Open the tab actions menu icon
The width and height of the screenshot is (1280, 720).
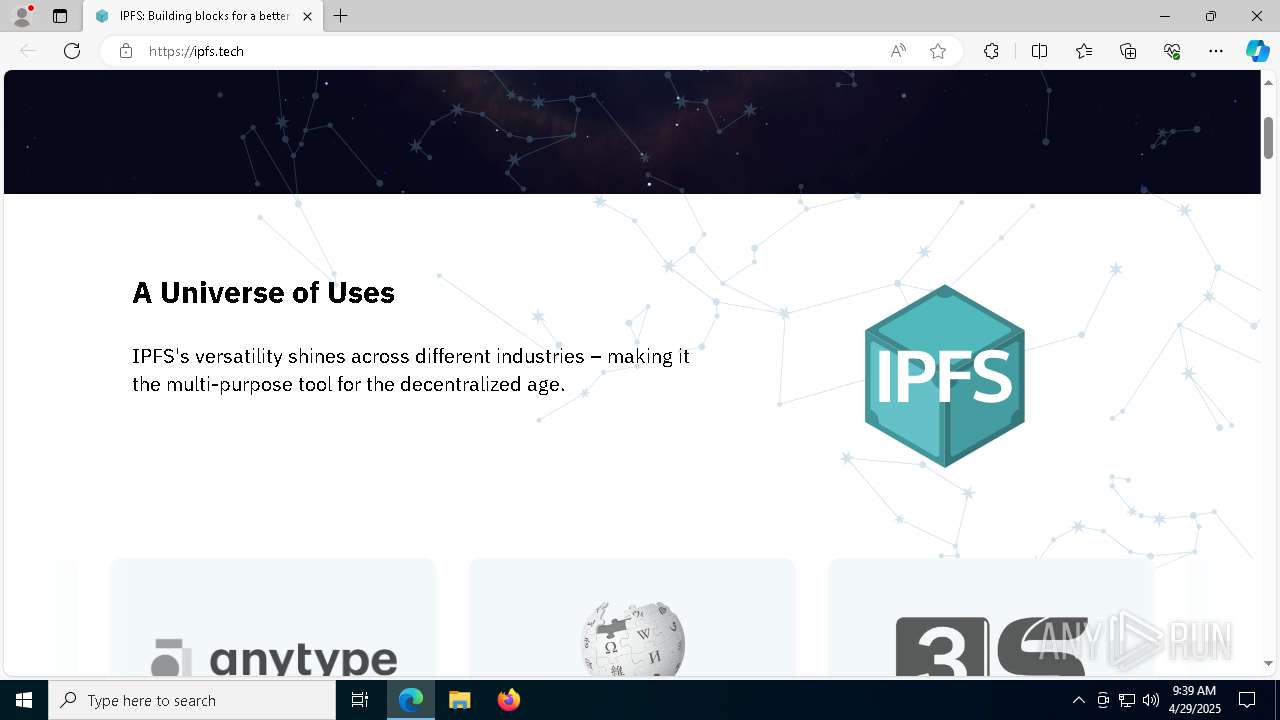[x=60, y=16]
